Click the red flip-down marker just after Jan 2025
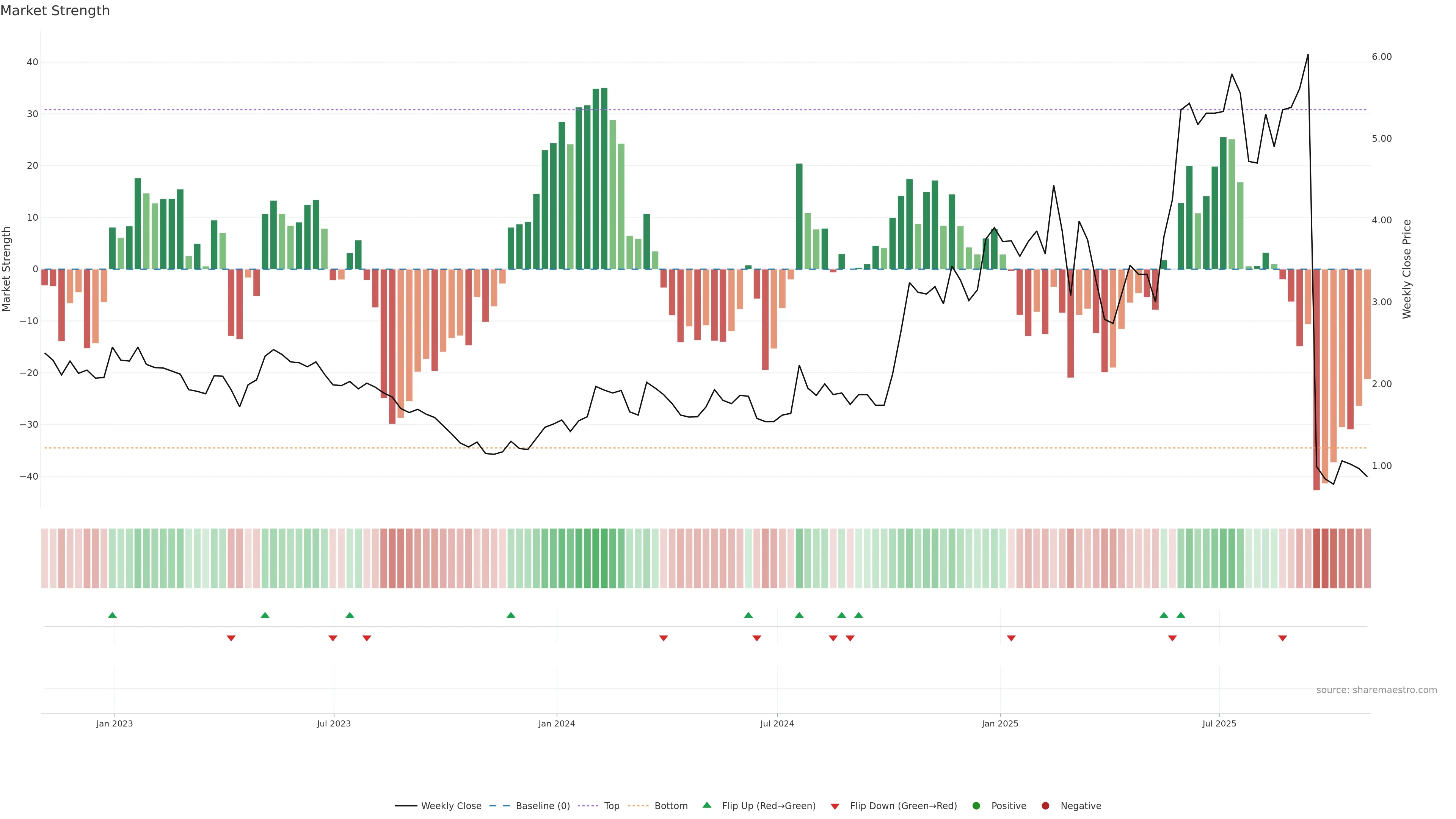Image resolution: width=1456 pixels, height=819 pixels. (x=1011, y=638)
